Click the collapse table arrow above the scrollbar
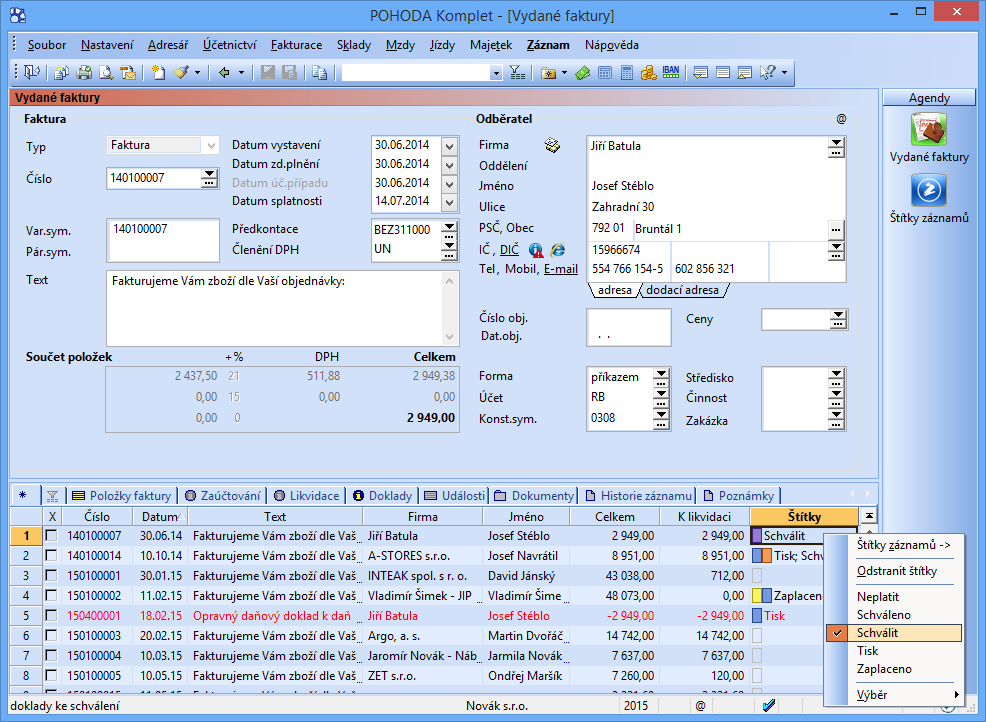 point(868,516)
